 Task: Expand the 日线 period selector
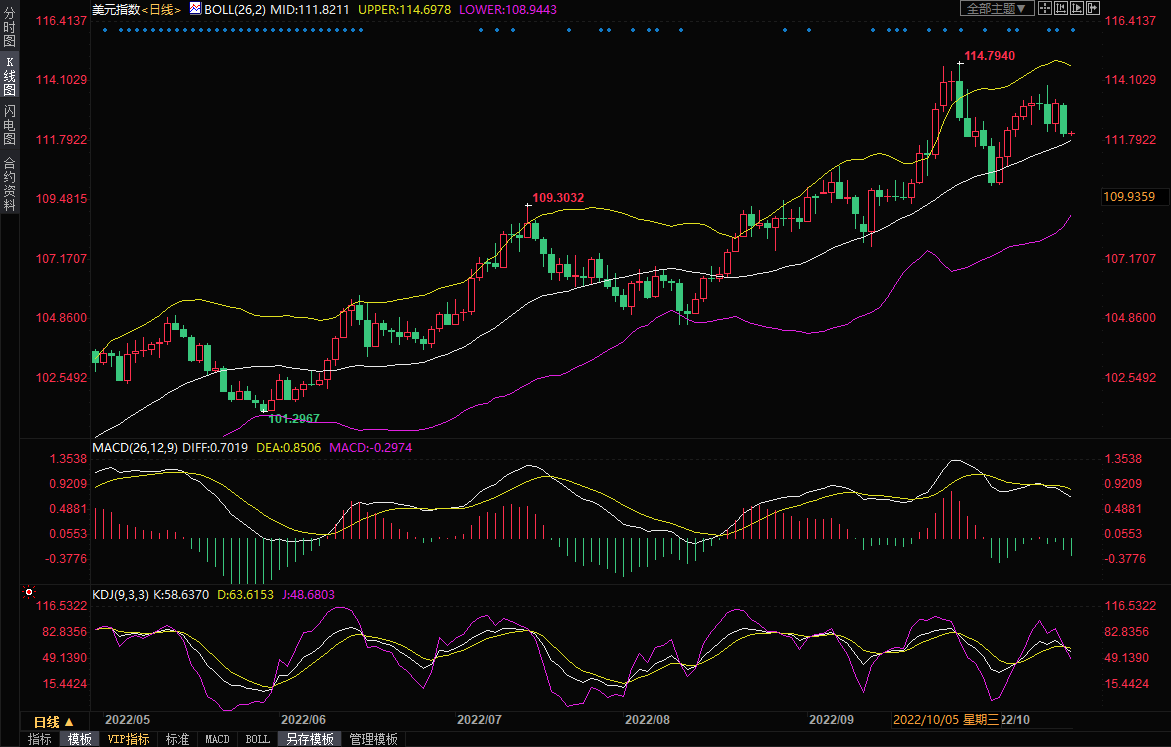(53, 722)
